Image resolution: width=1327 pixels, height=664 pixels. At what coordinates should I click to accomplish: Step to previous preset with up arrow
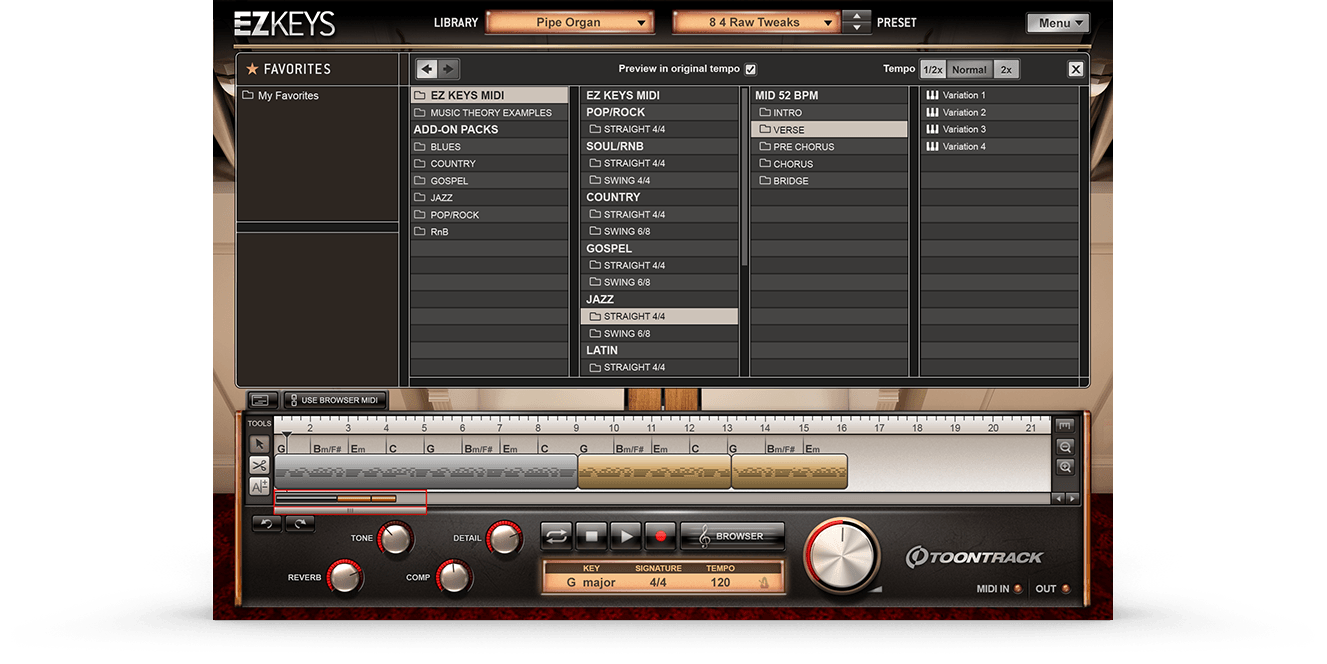pos(856,16)
